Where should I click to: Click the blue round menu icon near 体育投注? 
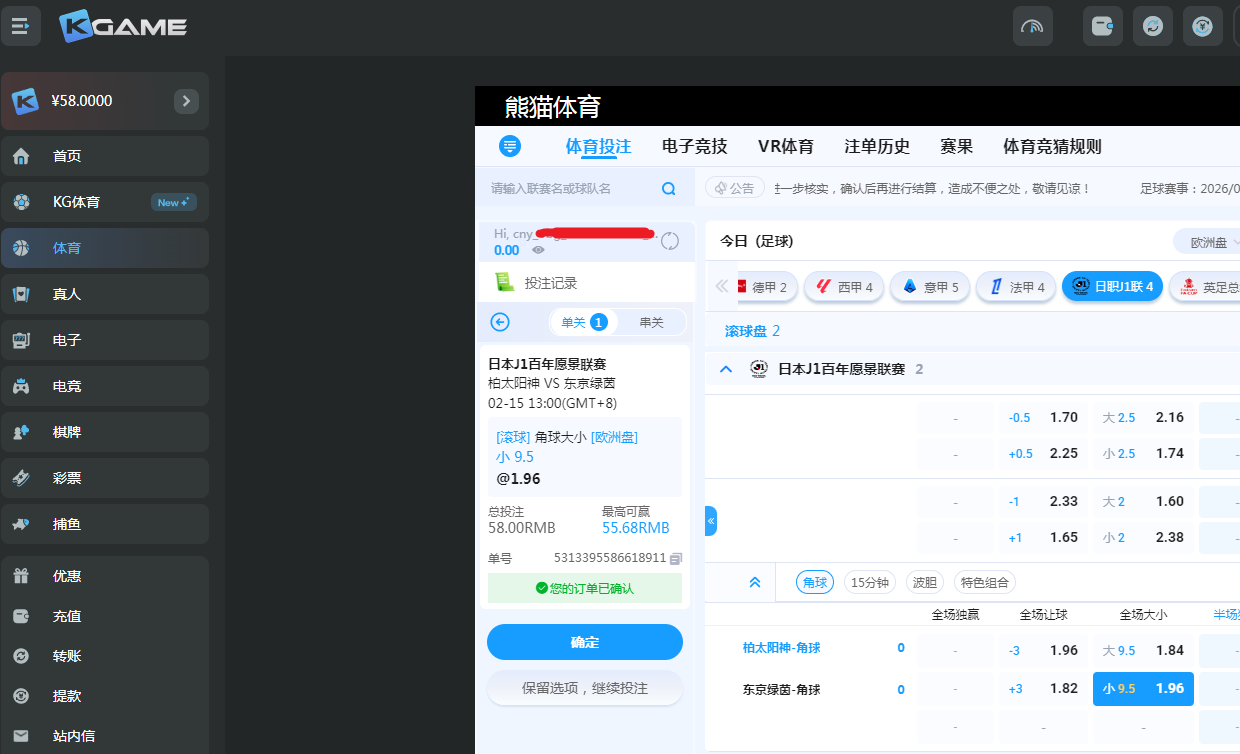tap(510, 146)
